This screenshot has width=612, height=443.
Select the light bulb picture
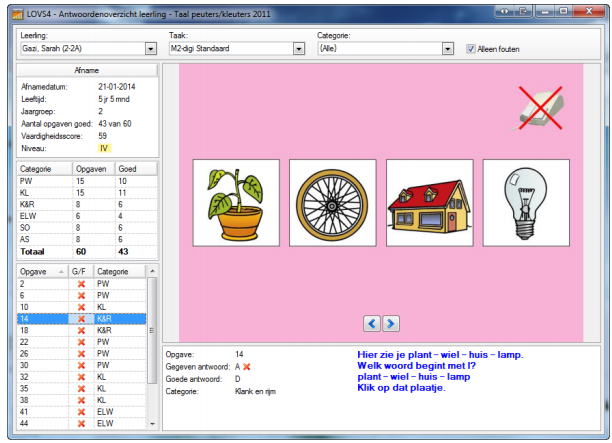(x=526, y=203)
